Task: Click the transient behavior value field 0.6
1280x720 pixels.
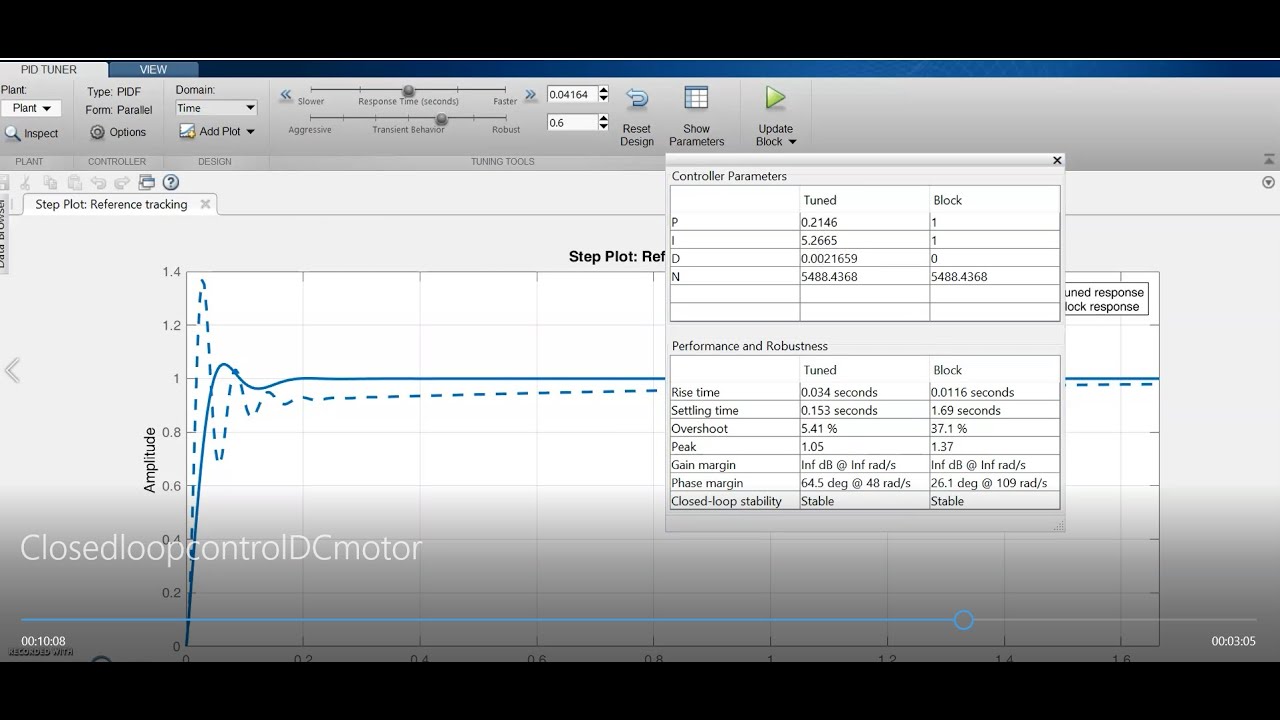Action: pyautogui.click(x=572, y=122)
